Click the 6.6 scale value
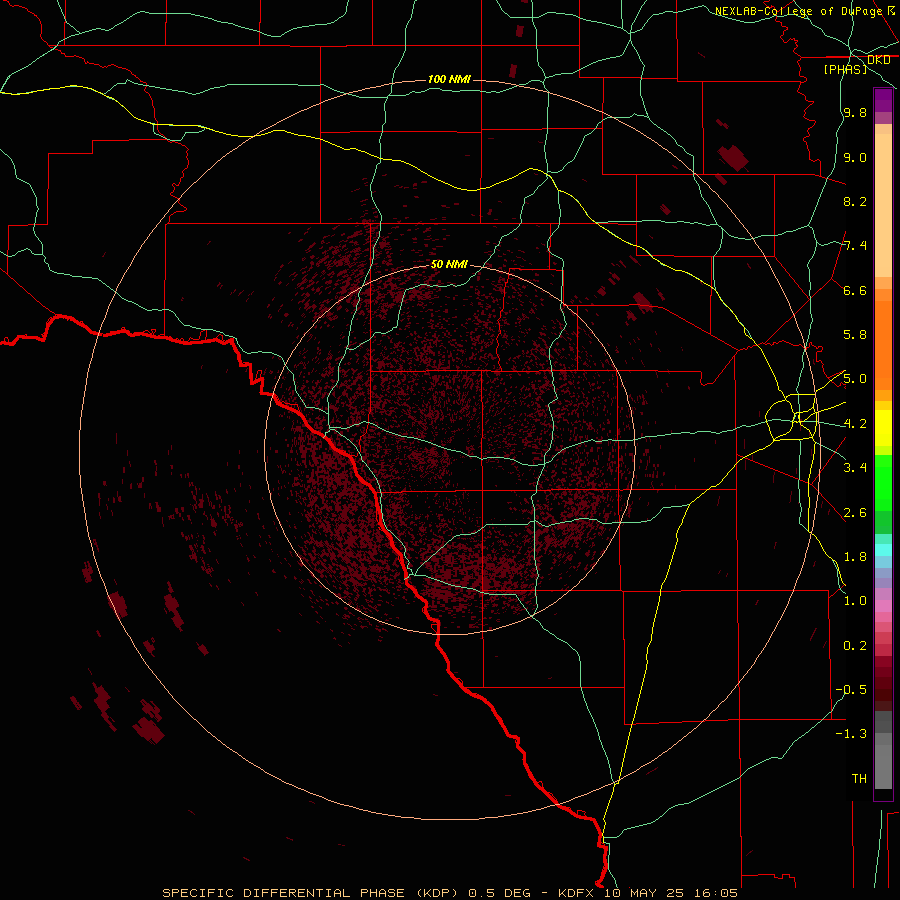This screenshot has width=900, height=900. point(855,290)
